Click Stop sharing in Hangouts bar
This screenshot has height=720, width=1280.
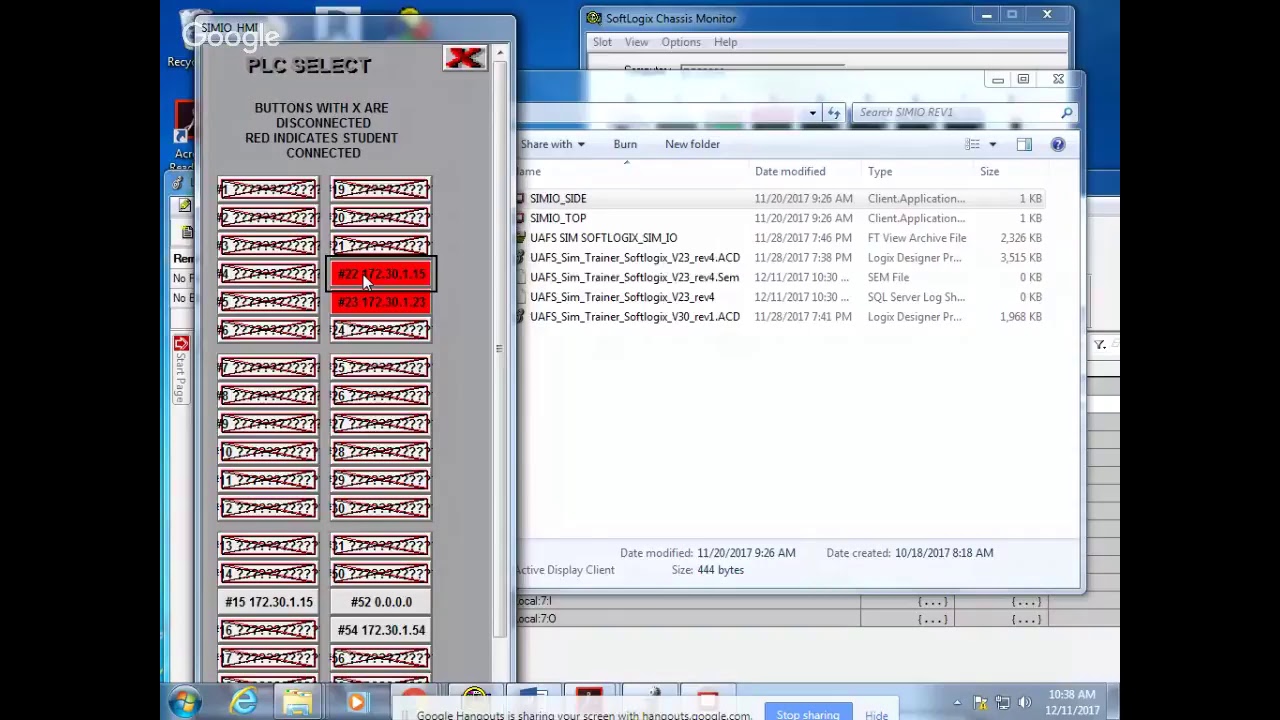[x=808, y=713]
